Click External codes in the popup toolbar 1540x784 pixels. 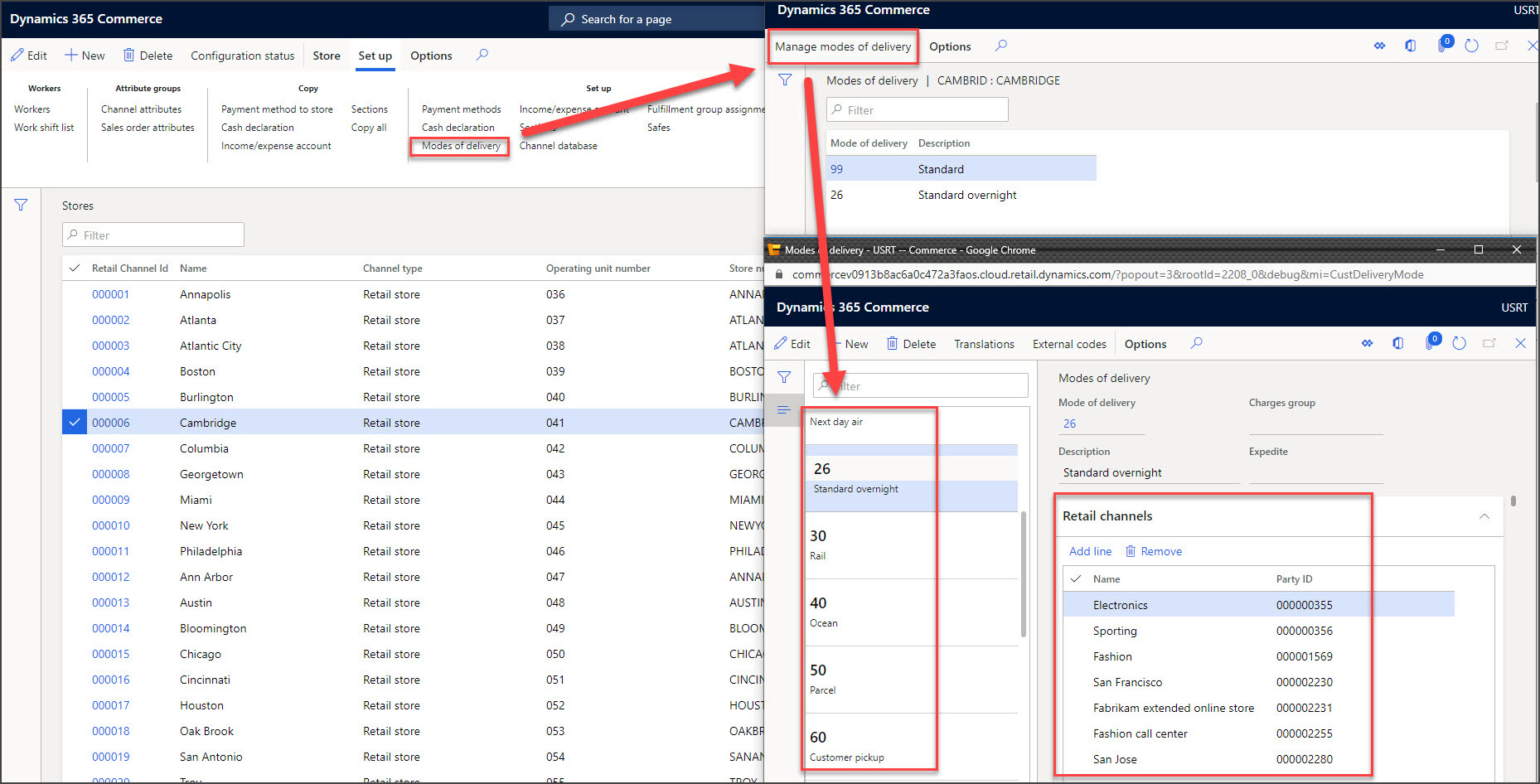point(1069,344)
